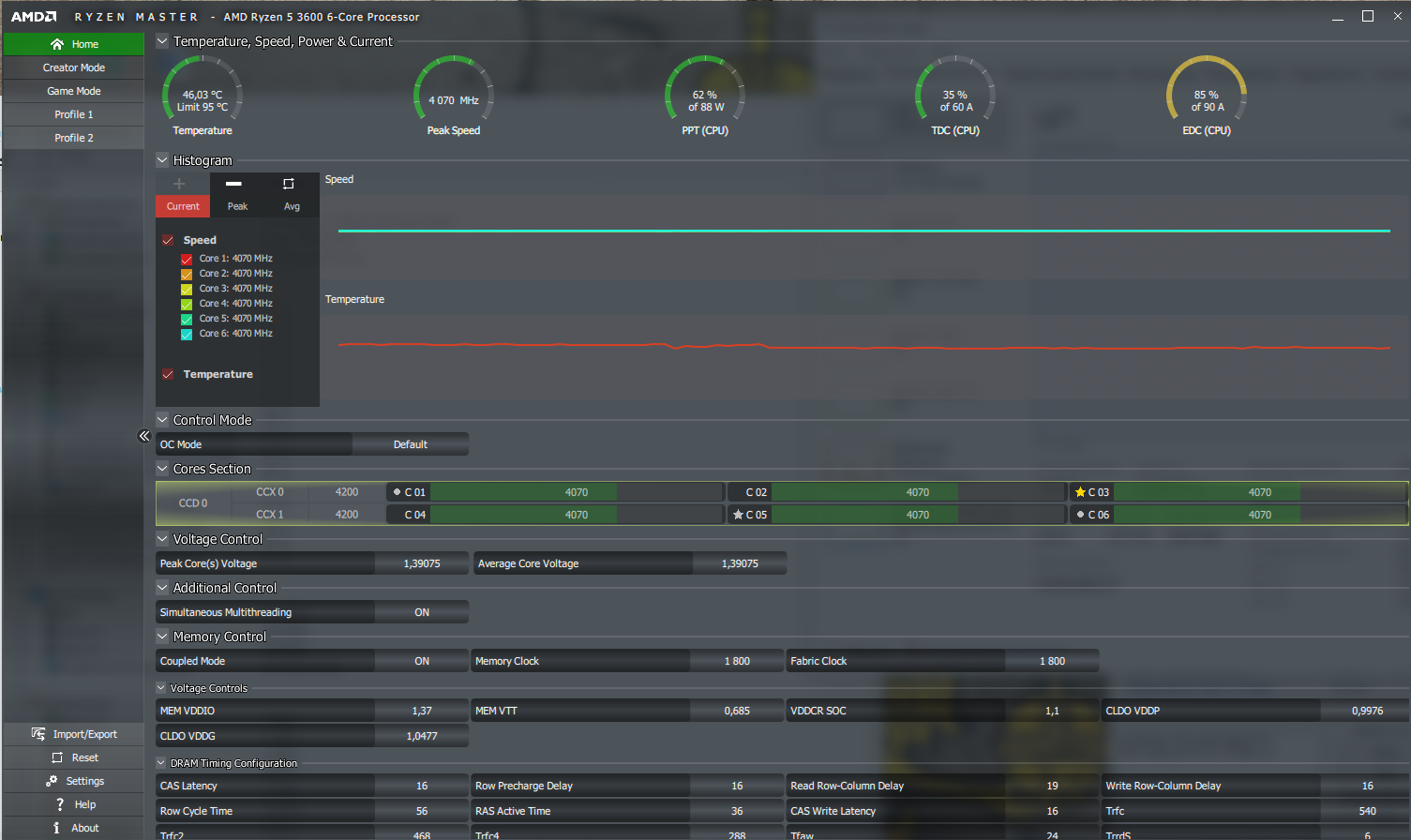The image size is (1411, 840).
Task: Uncheck Core 1 in the histogram legend
Action: pos(187,259)
